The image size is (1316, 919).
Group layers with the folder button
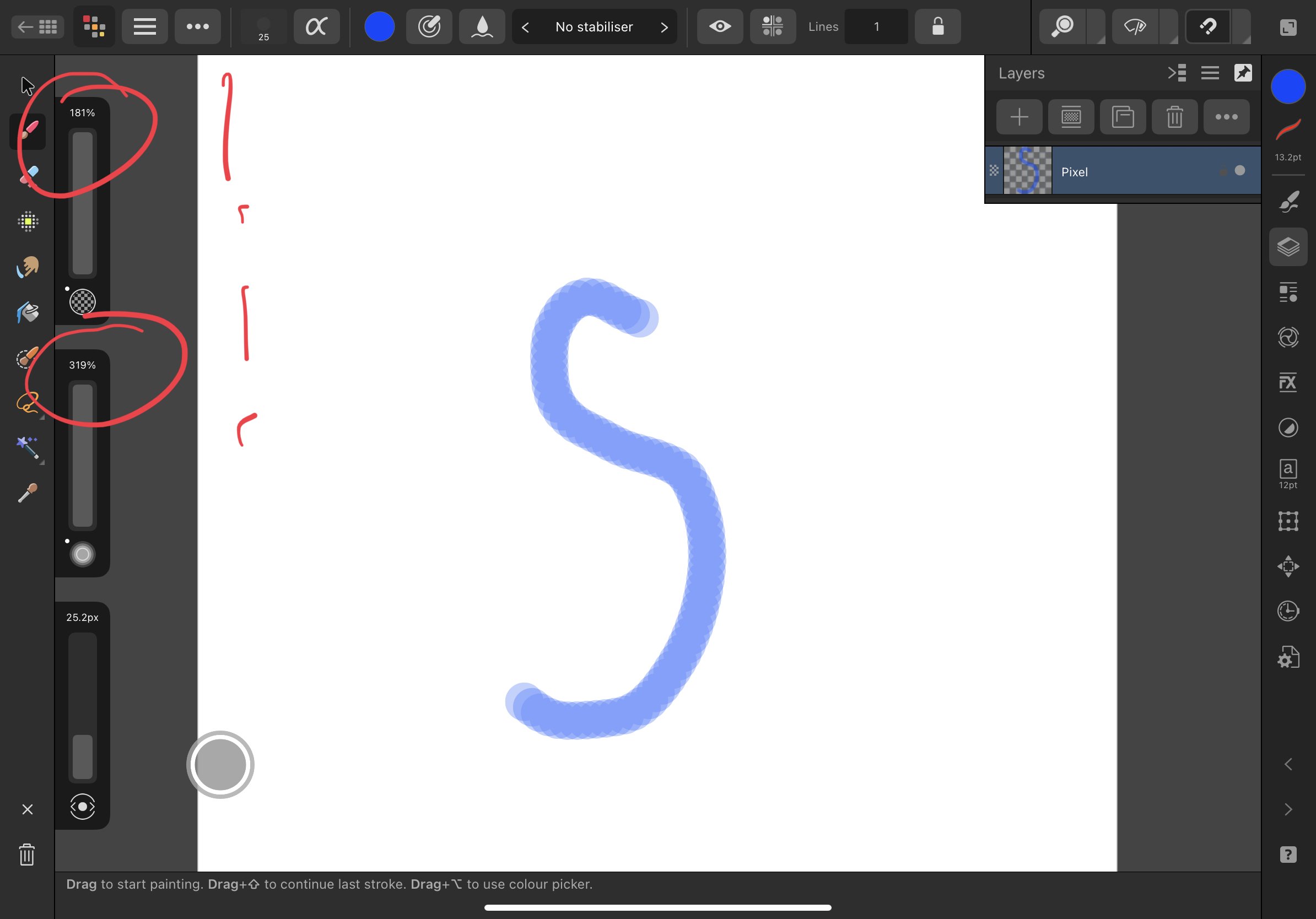(1123, 117)
